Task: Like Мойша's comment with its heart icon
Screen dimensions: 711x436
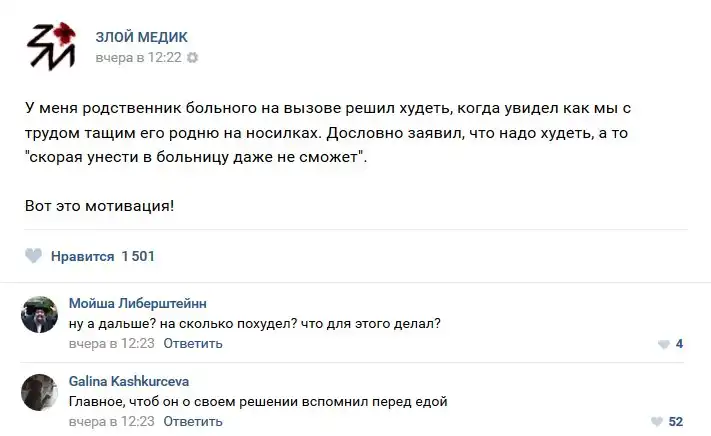Action: (663, 345)
